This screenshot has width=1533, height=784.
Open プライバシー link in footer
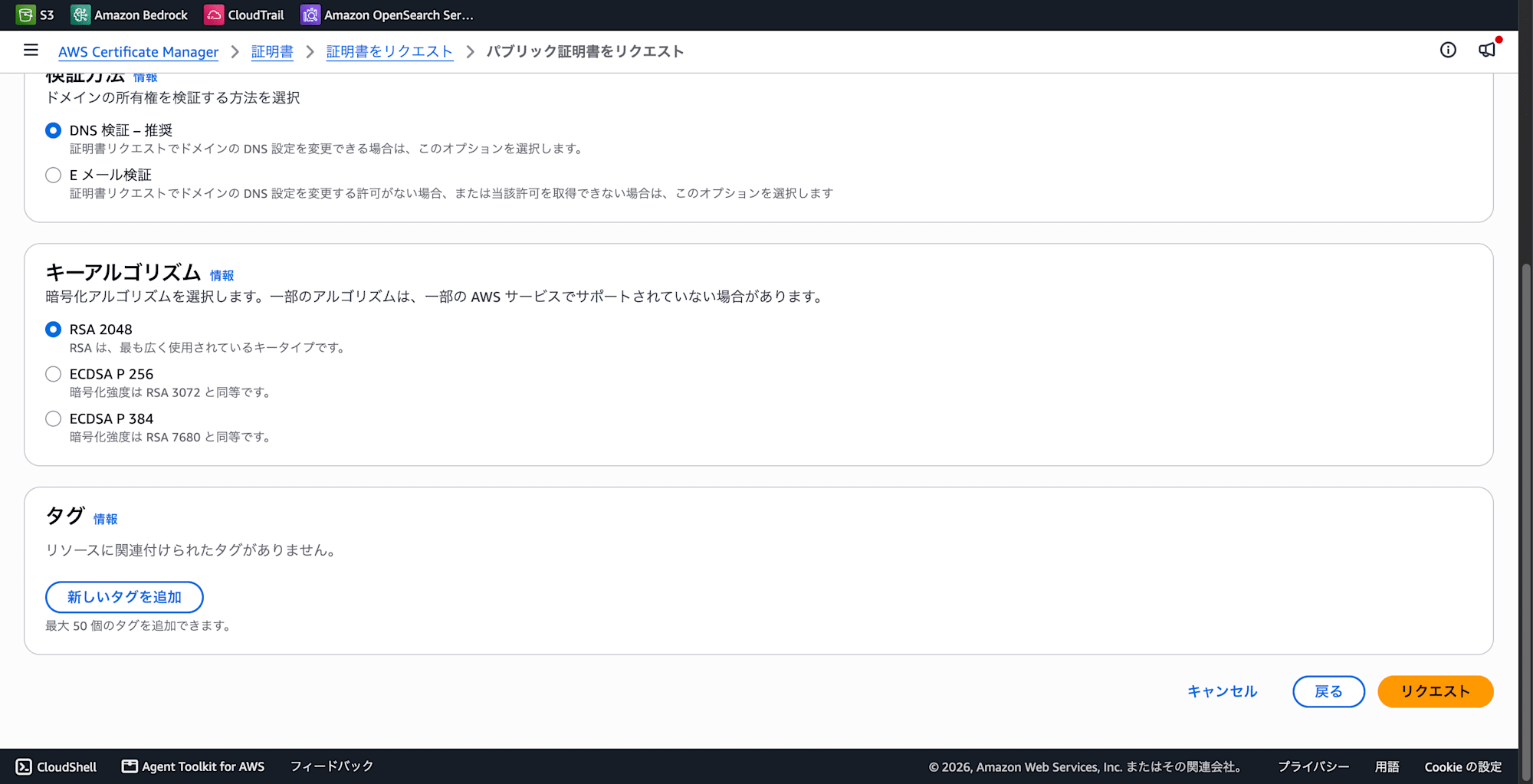[1313, 766]
